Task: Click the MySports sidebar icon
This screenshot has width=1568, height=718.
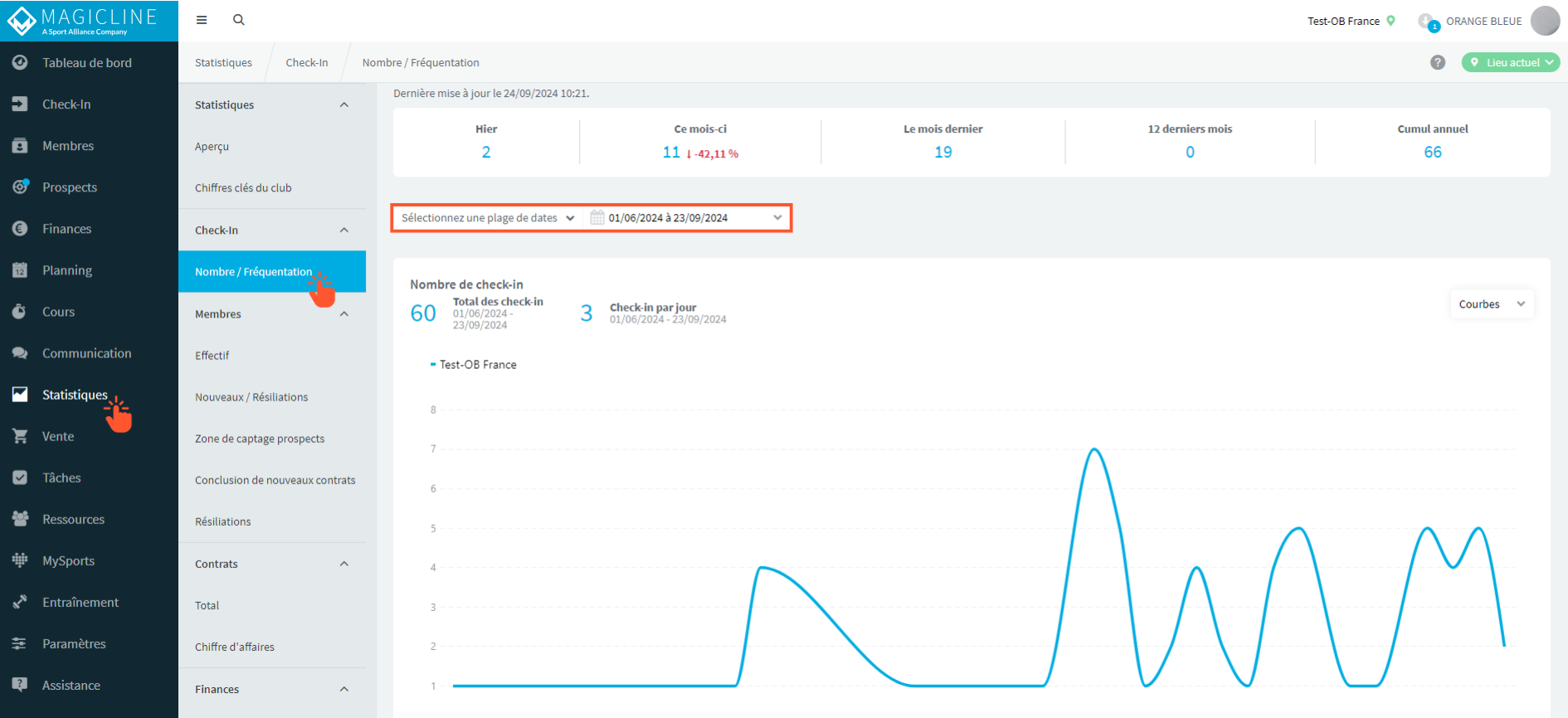Action: (20, 560)
